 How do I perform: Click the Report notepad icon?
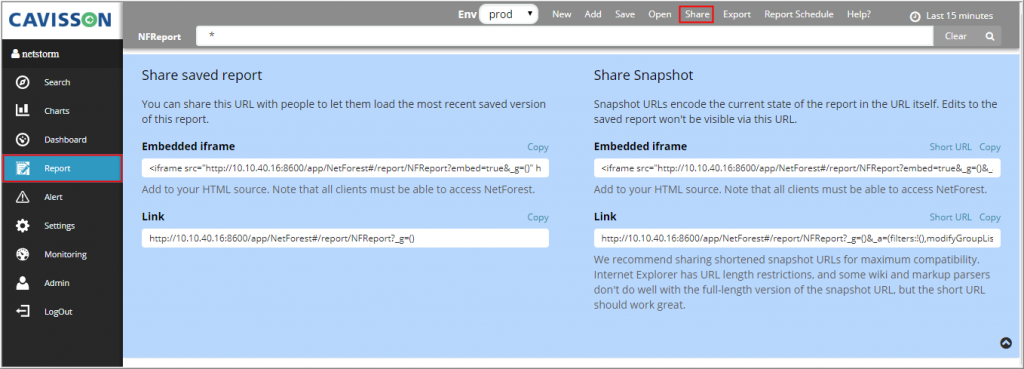(x=23, y=168)
